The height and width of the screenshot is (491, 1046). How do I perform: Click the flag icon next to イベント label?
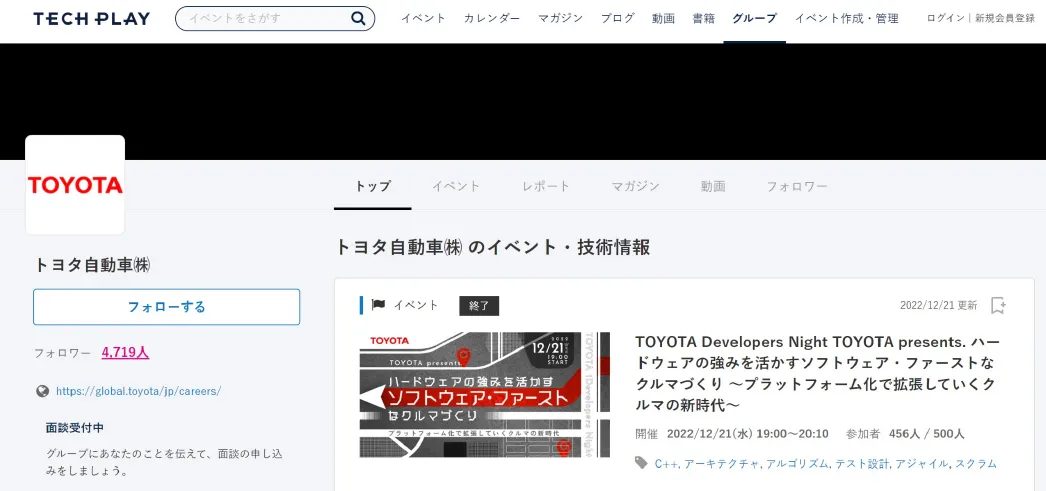click(x=378, y=306)
